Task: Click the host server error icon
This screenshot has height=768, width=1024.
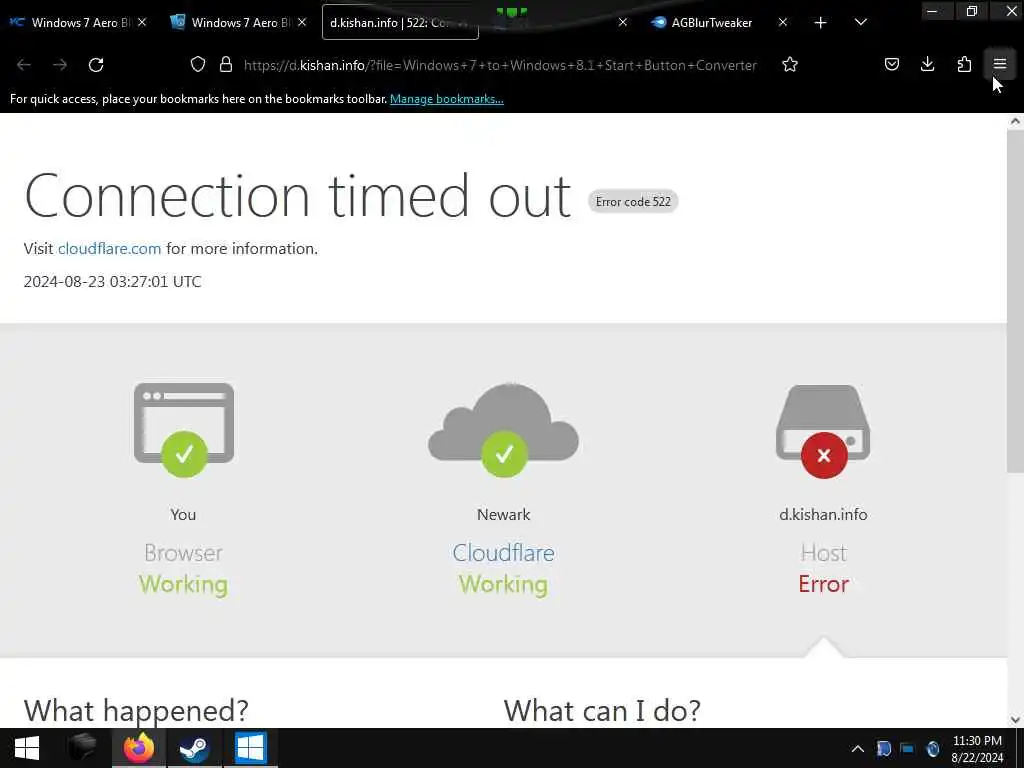Action: (x=824, y=431)
